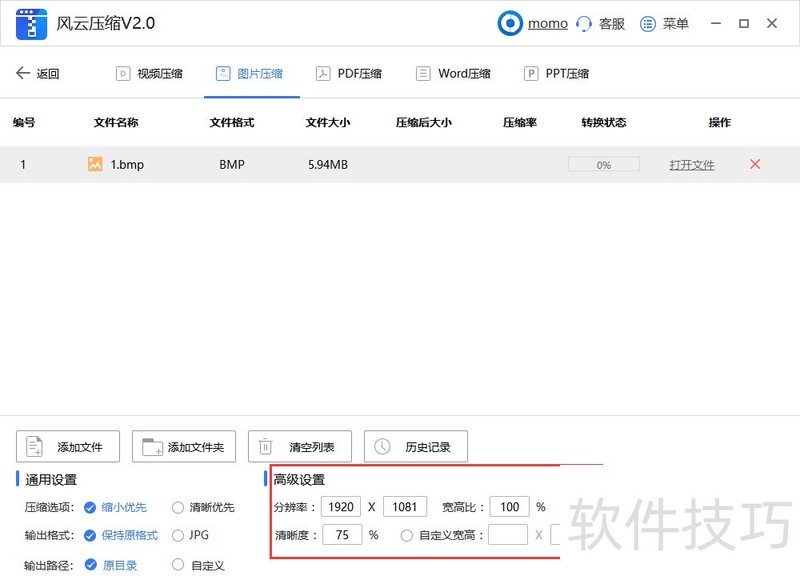
Task: Click the trash icon on 清空列表 button
Action: pos(266,446)
